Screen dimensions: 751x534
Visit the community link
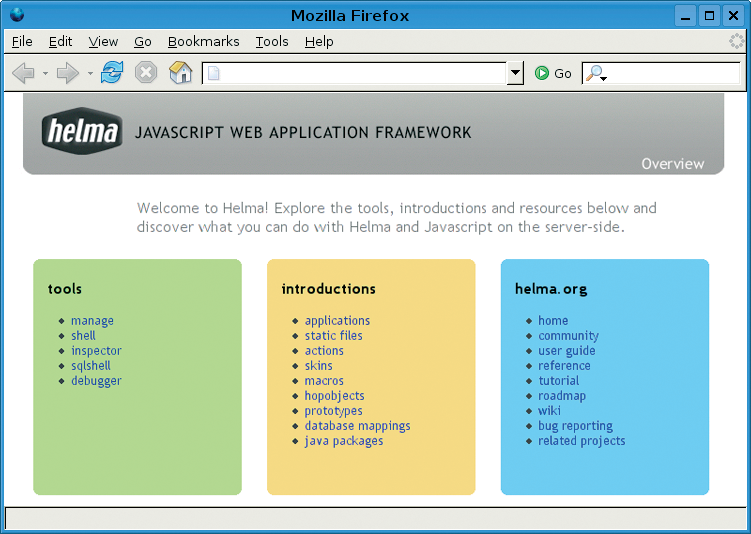pyautogui.click(x=569, y=335)
